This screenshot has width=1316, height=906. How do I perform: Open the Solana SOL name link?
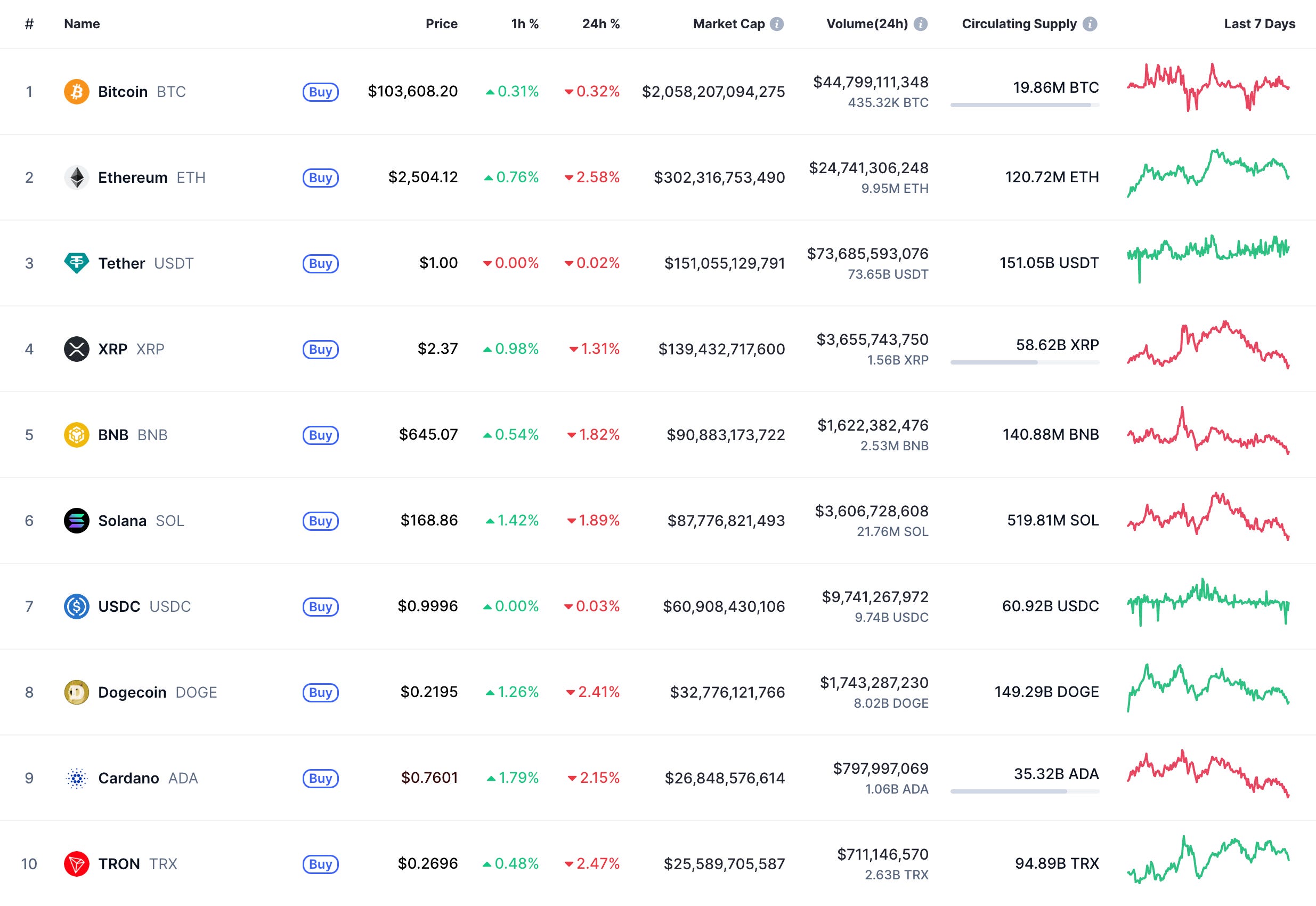click(141, 521)
